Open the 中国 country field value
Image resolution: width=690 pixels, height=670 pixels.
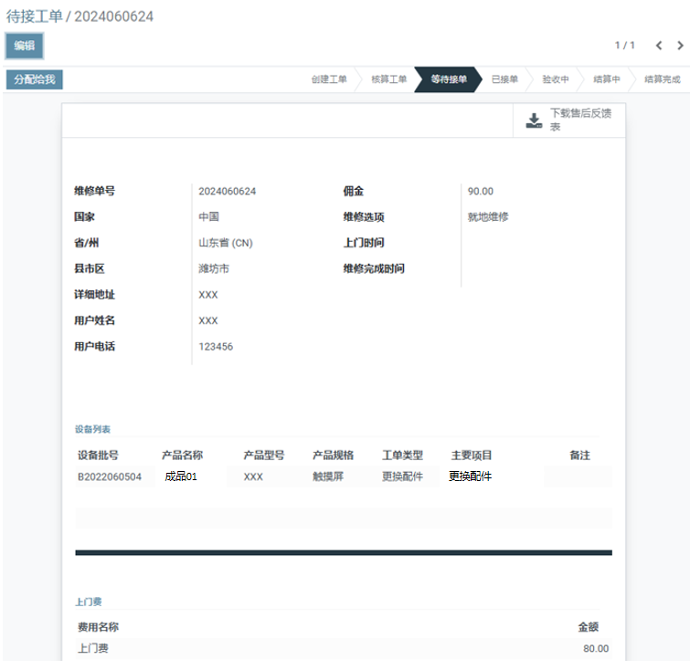coord(209,217)
